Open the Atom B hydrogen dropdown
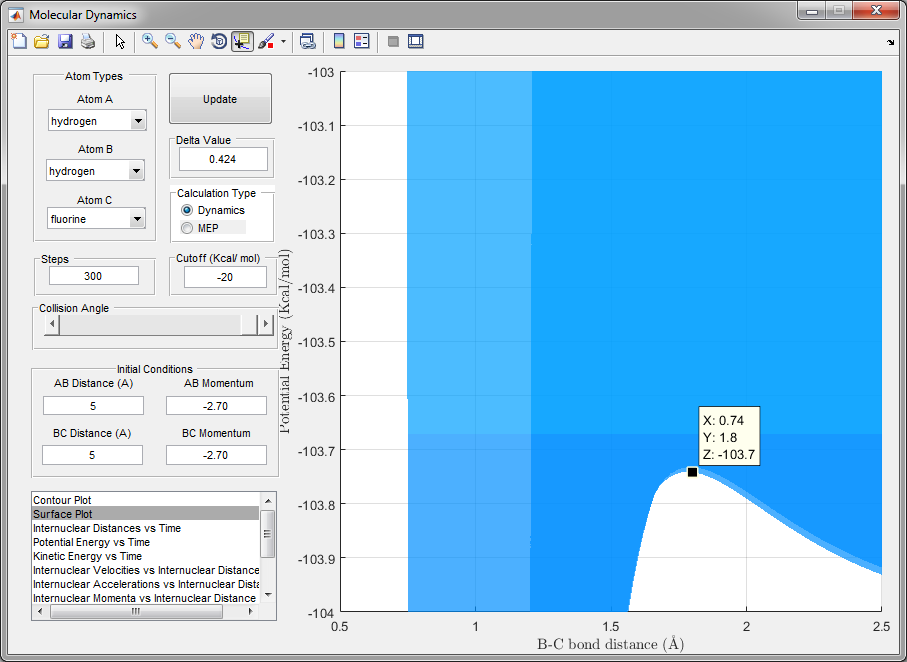Image resolution: width=907 pixels, height=662 pixels. 95,171
